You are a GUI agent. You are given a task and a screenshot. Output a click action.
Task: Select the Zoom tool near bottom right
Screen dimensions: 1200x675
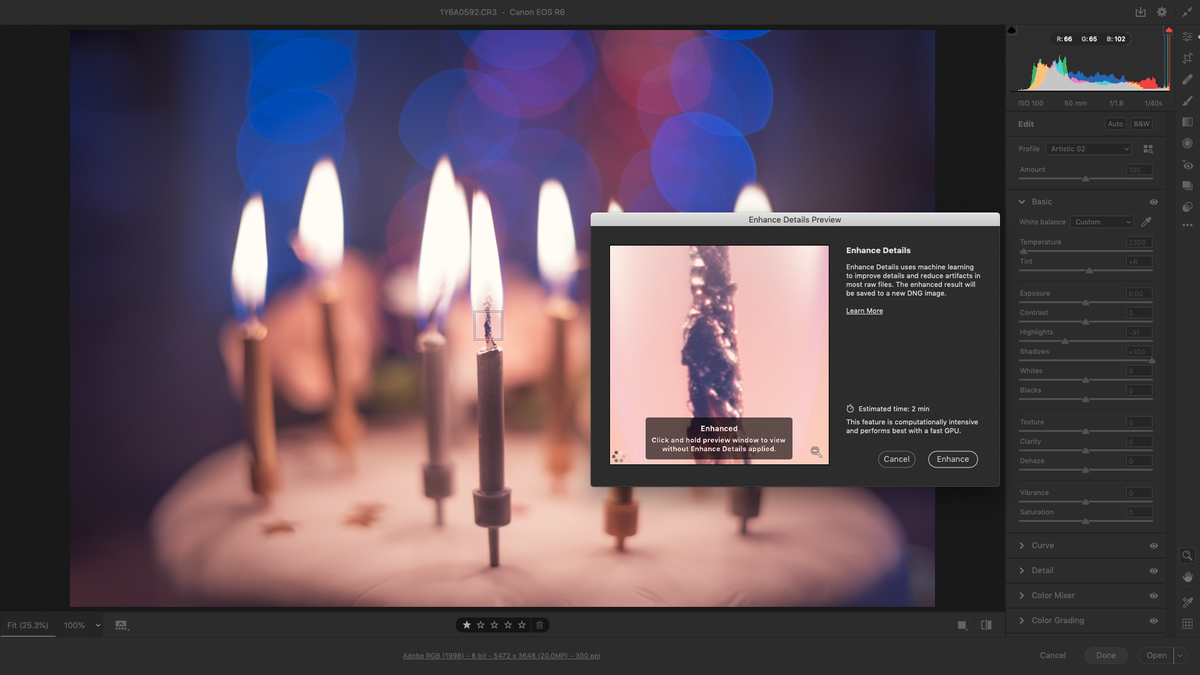pos(1187,555)
